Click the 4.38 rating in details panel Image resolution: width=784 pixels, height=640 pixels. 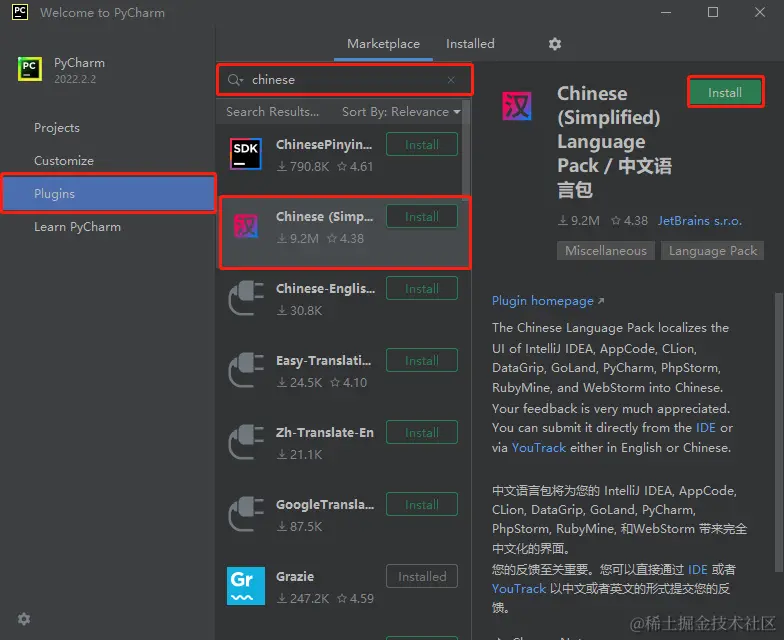click(630, 220)
